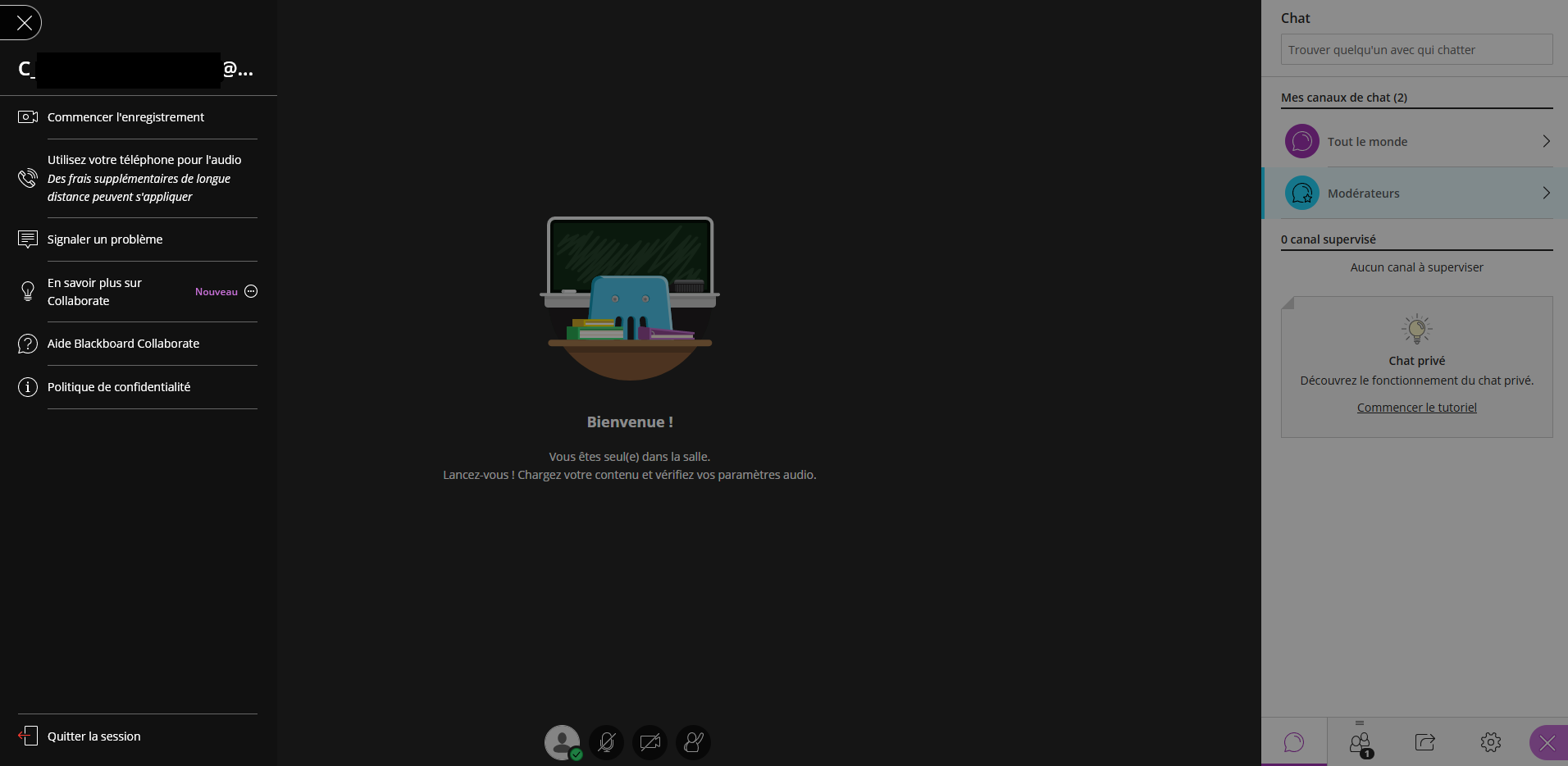Screen dimensions: 1568x766
Task: Click Commencer le tutoriel link
Action: coord(1416,408)
